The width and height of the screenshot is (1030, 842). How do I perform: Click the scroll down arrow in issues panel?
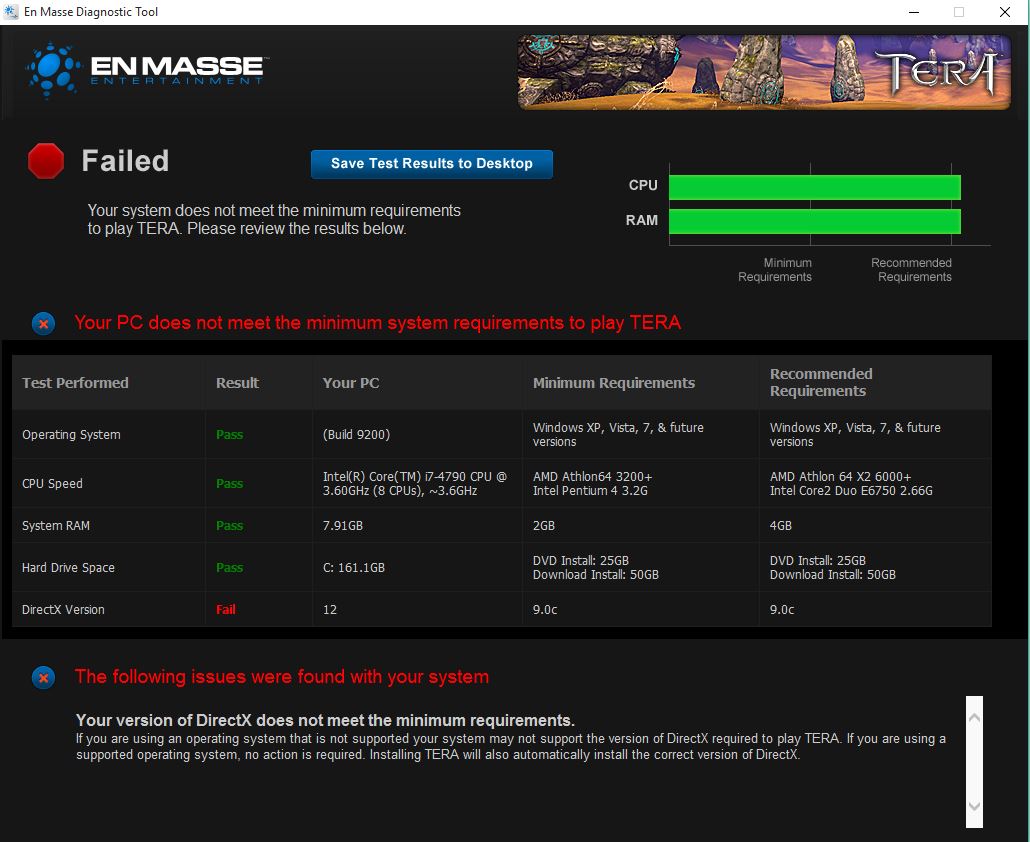pos(974,807)
